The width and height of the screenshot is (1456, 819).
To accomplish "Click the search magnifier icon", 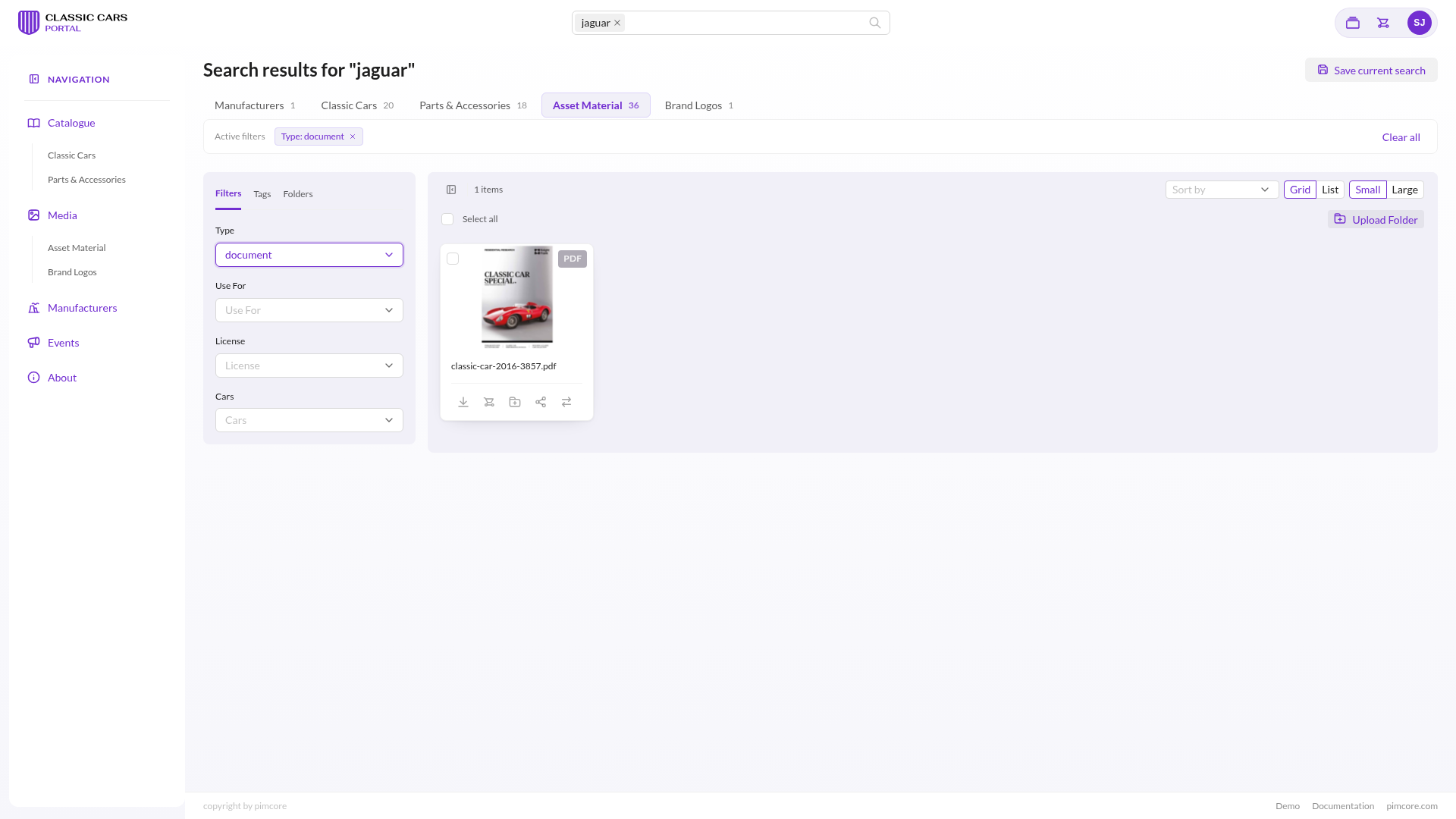I will 874,23.
